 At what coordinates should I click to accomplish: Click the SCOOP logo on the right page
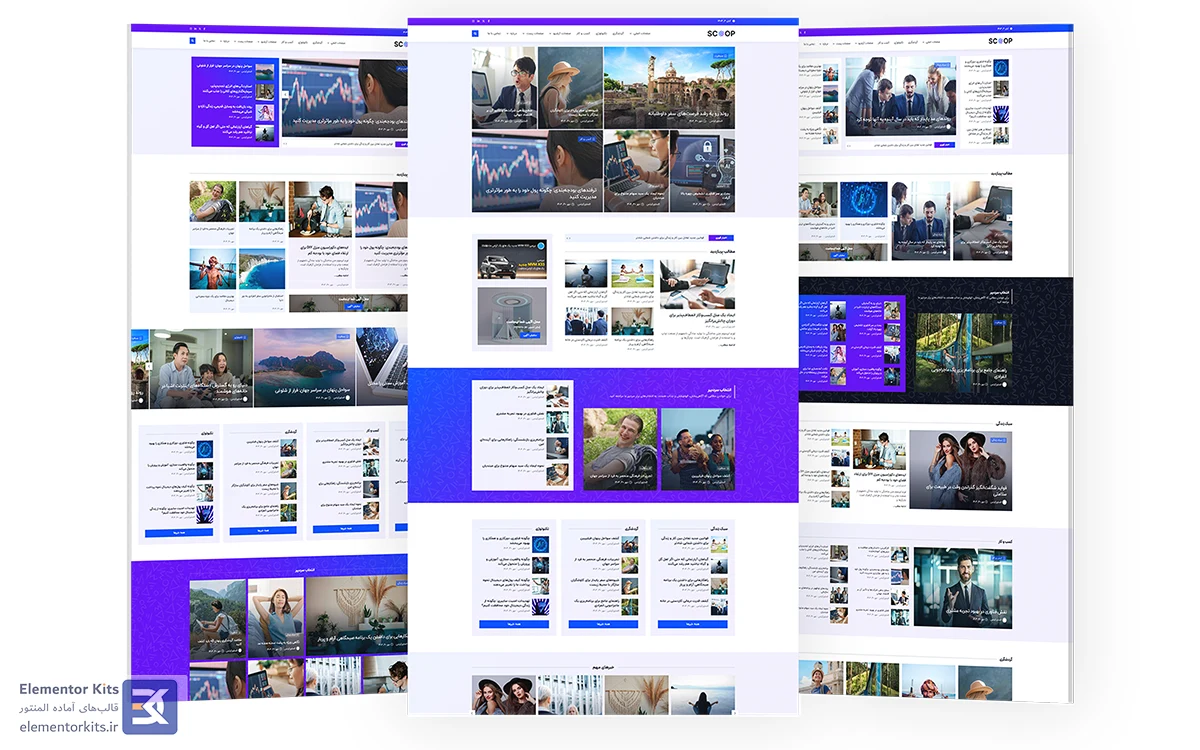pos(999,40)
